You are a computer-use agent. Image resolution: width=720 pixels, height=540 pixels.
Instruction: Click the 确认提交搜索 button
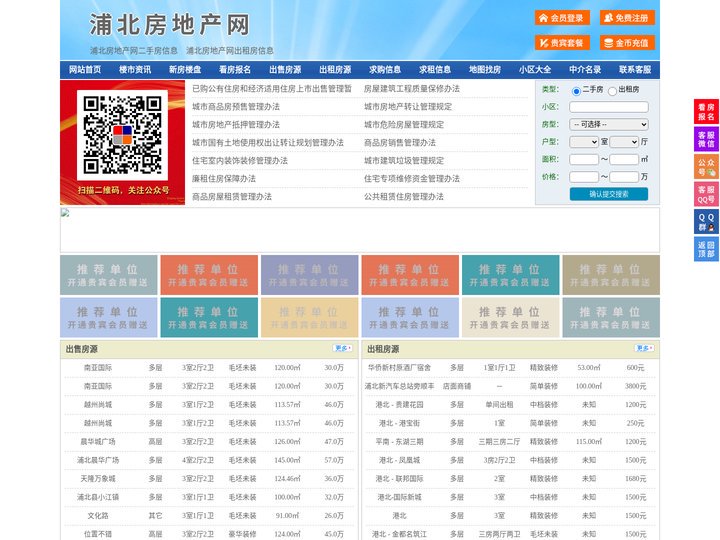click(609, 194)
